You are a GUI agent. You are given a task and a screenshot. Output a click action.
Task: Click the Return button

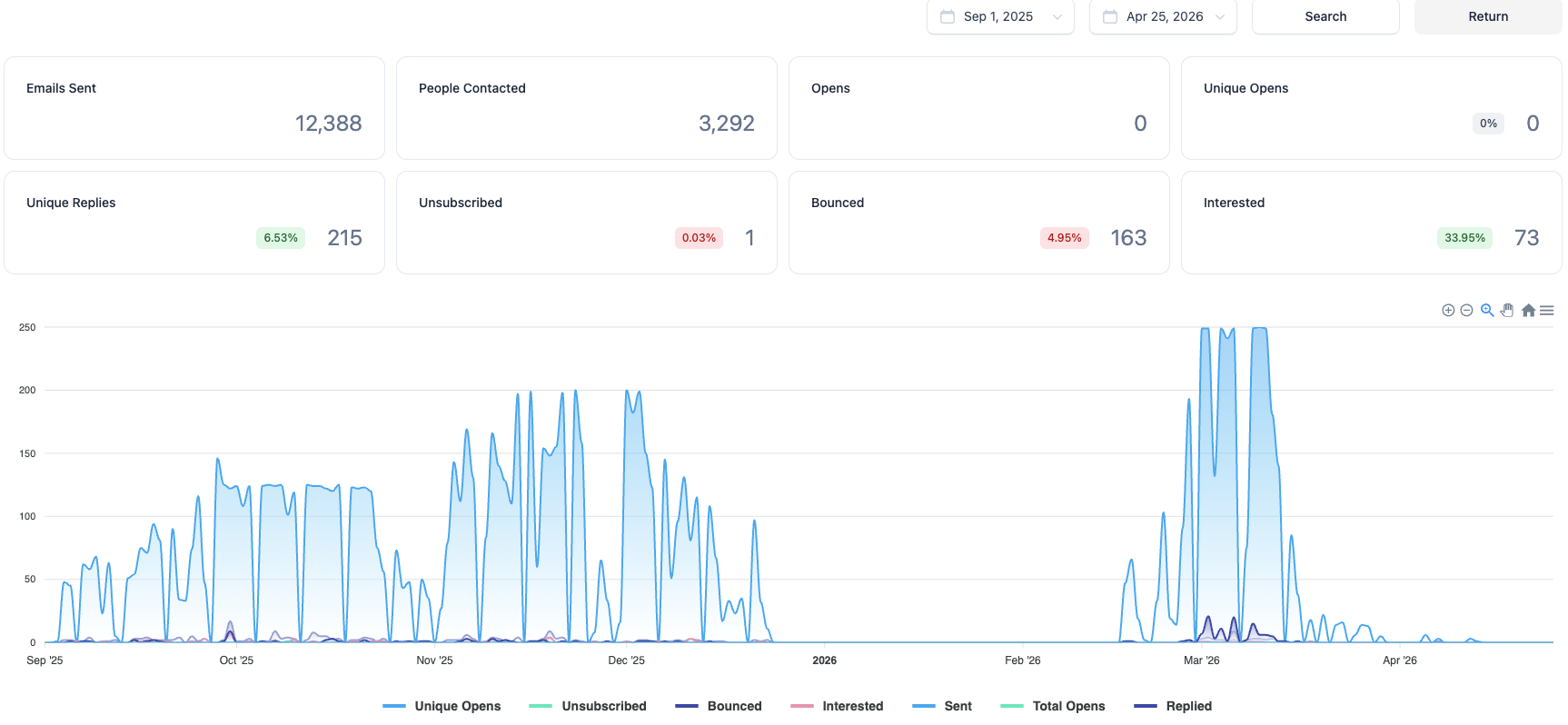1488,16
